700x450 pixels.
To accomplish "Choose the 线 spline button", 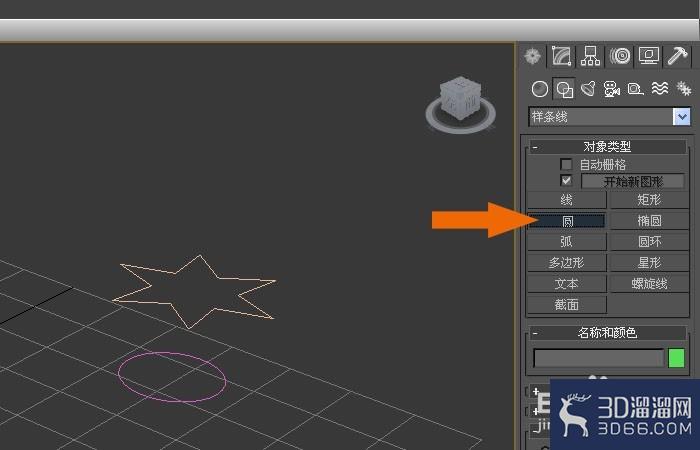I will 567,200.
